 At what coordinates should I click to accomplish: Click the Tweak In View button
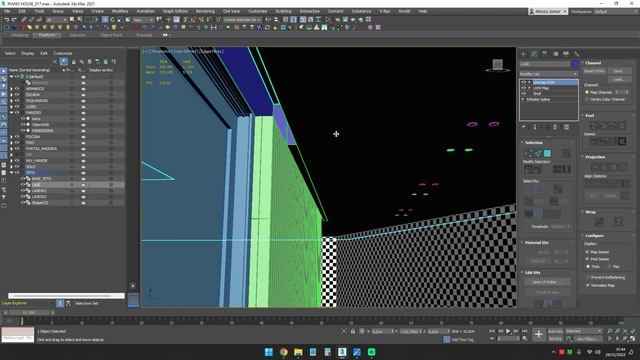tap(548, 292)
